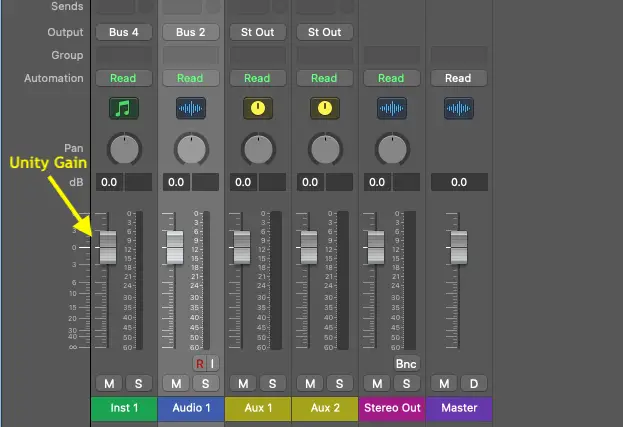Solo the Audio 1 channel
Viewport: 623px width, 427px height.
pos(205,383)
